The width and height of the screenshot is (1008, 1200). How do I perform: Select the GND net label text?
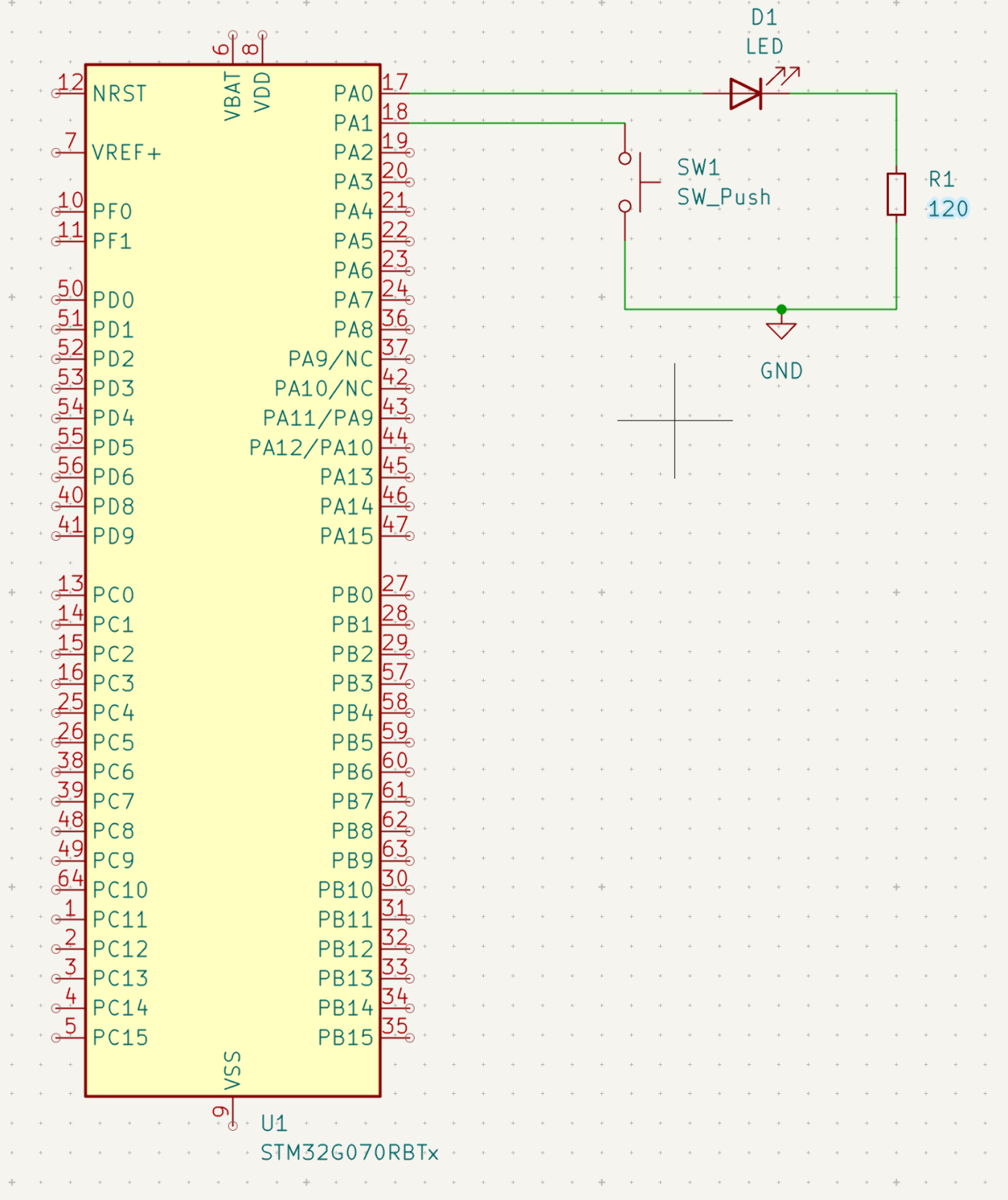(781, 370)
